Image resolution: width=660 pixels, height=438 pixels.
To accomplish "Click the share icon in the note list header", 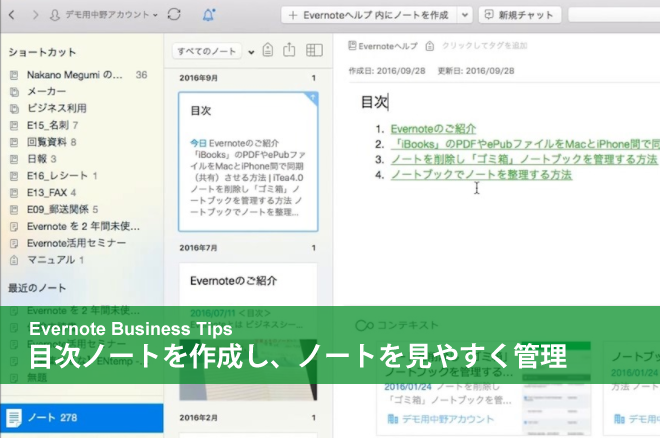I will tap(289, 49).
